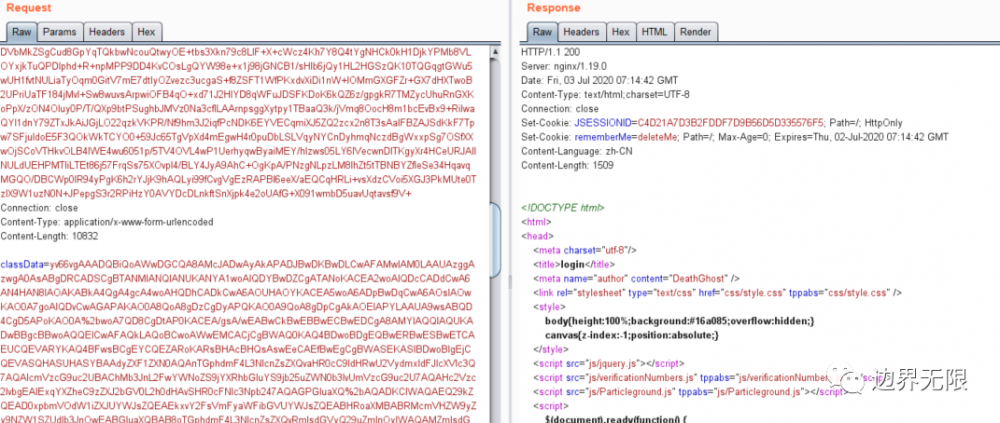
Task: Click the DOCTYPE html line
Action: pos(563,208)
